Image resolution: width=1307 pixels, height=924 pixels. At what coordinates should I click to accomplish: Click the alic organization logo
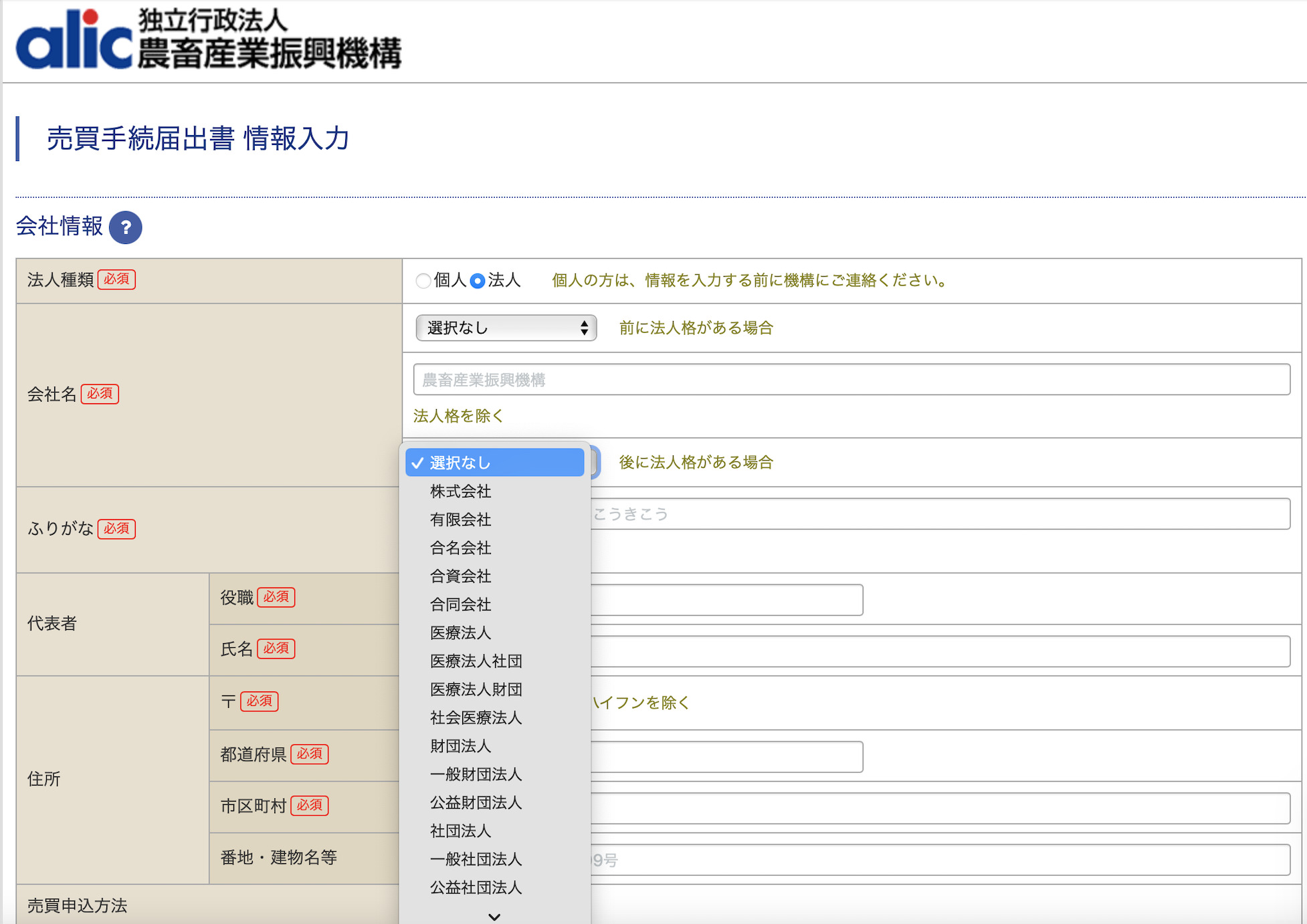[209, 39]
